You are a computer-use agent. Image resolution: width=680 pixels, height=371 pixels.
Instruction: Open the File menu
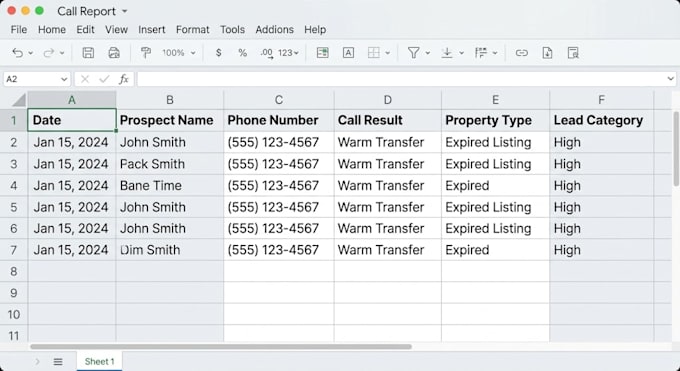click(19, 30)
